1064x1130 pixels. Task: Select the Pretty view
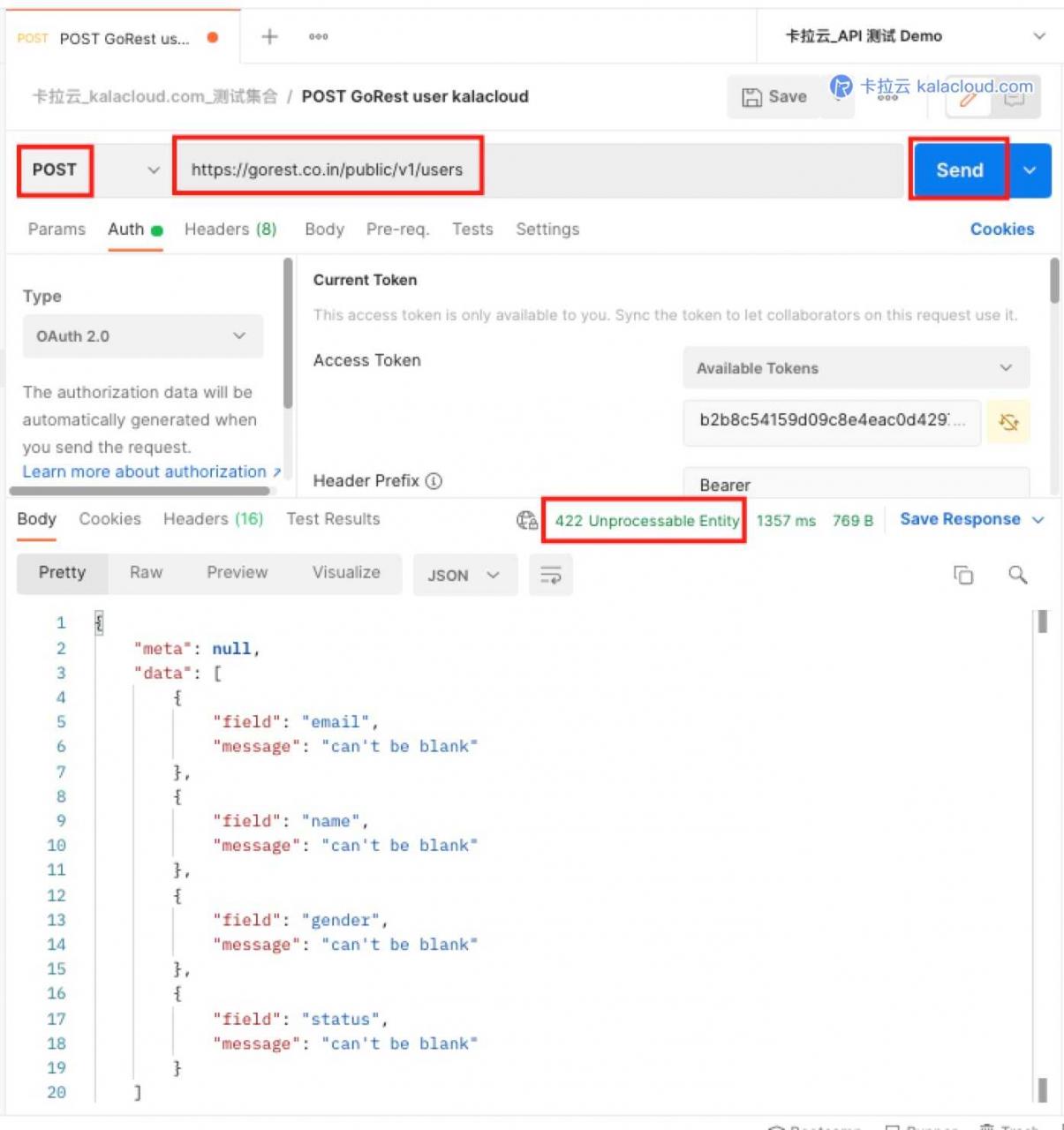[62, 573]
